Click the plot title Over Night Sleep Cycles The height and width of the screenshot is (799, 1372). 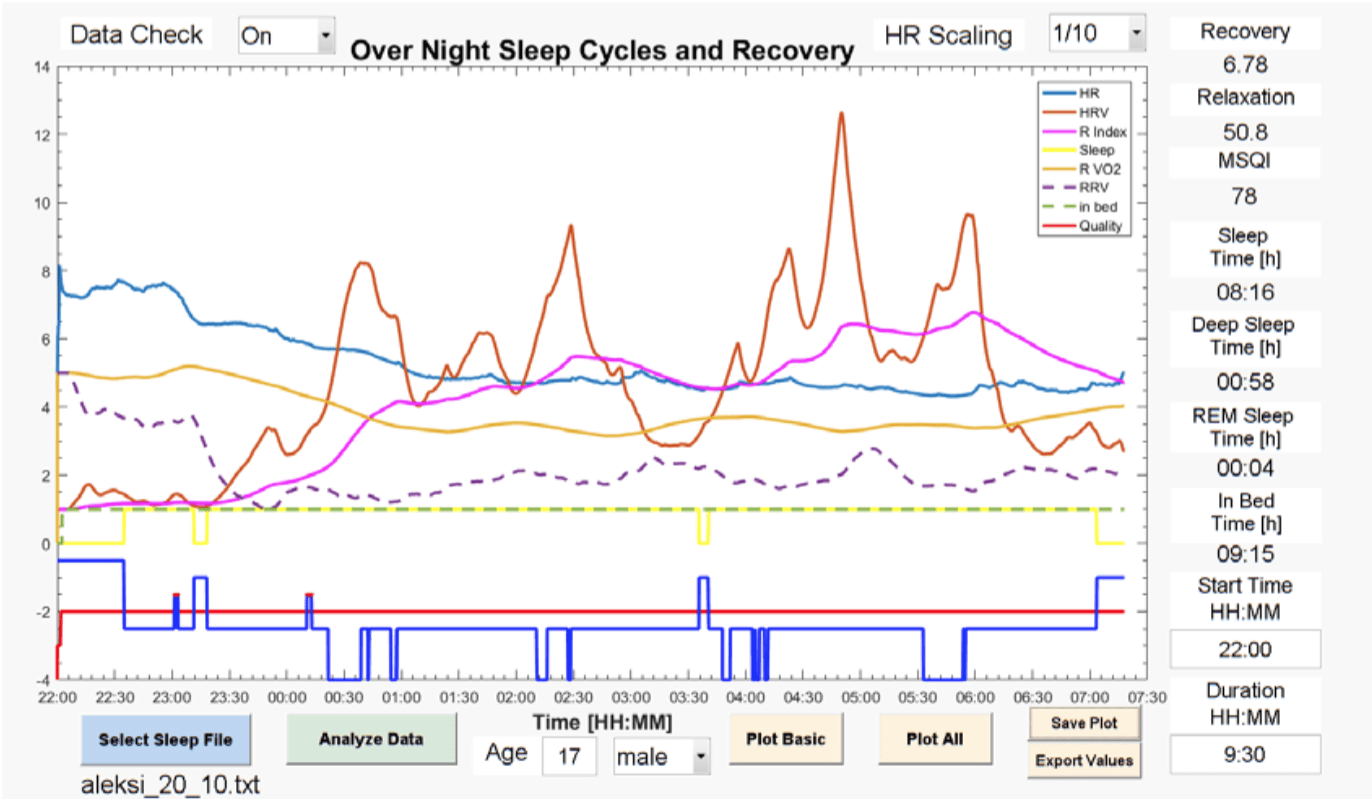[602, 50]
